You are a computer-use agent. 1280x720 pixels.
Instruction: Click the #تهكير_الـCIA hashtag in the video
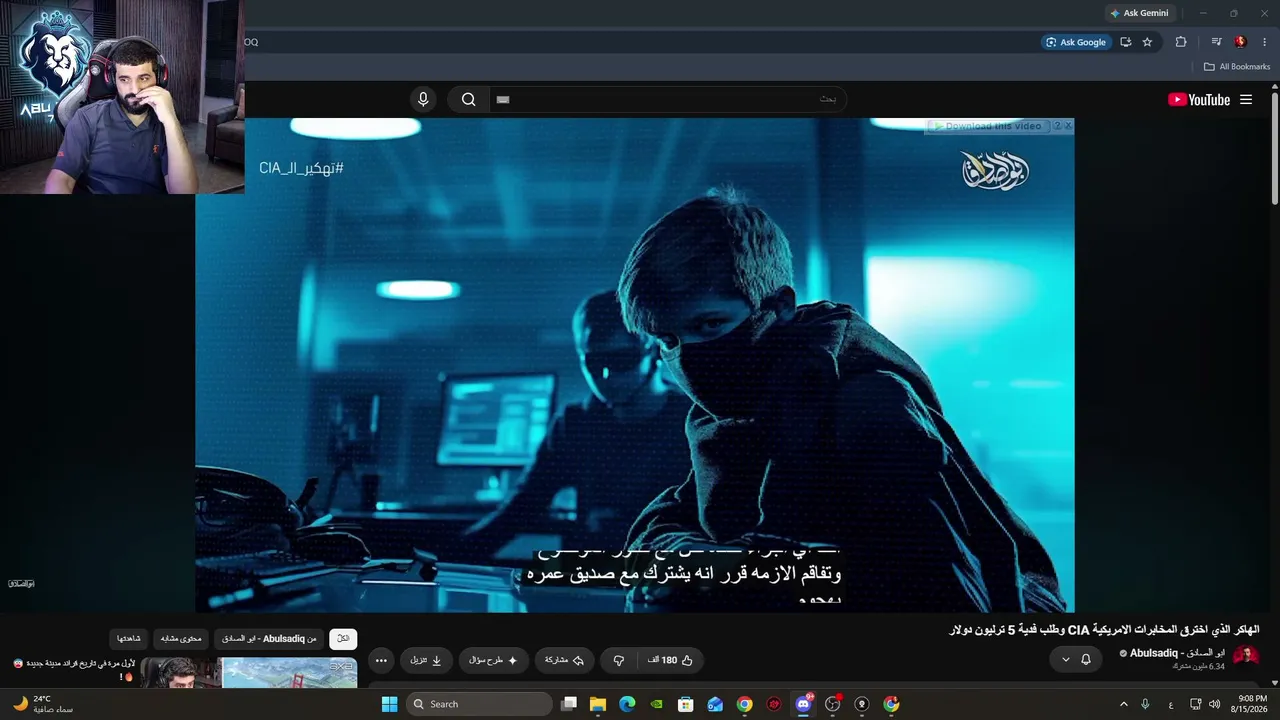tap(301, 168)
